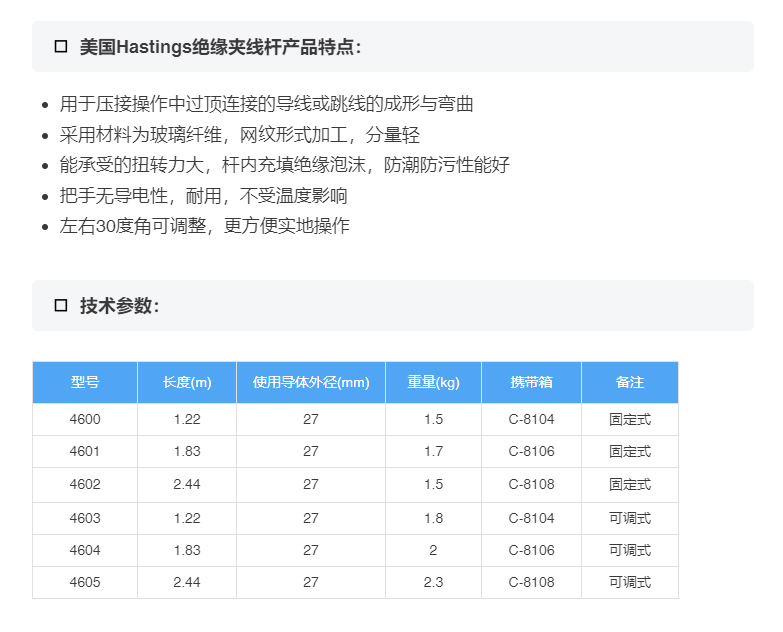Viewport: 783px width, 632px height.
Task: Click the 备注 column header
Action: point(630,382)
